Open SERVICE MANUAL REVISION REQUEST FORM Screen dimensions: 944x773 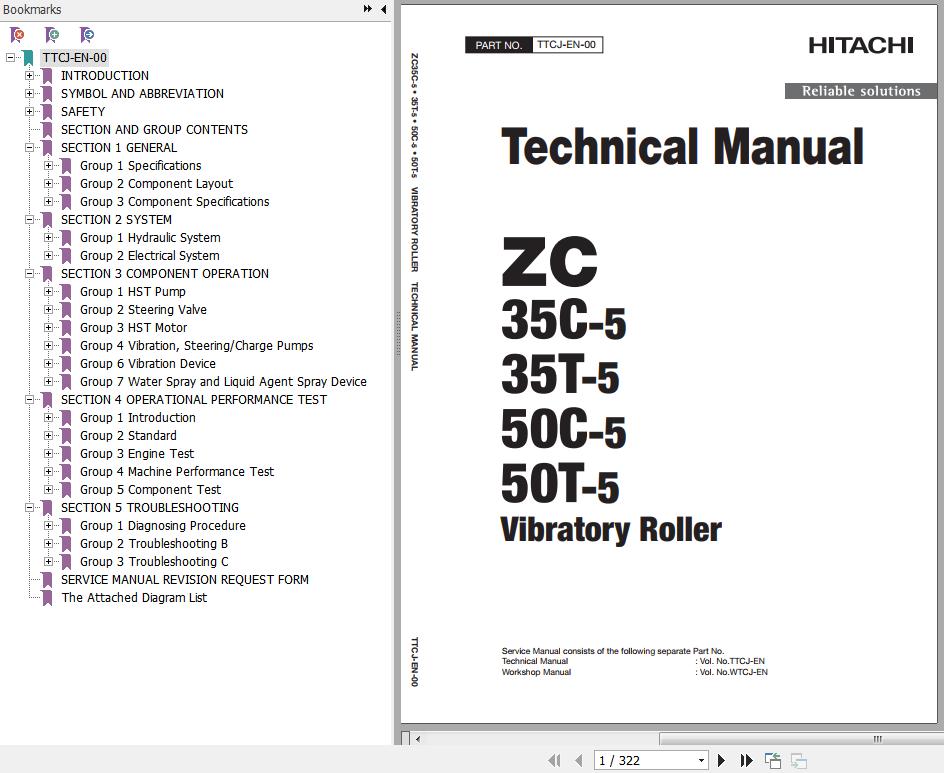185,580
